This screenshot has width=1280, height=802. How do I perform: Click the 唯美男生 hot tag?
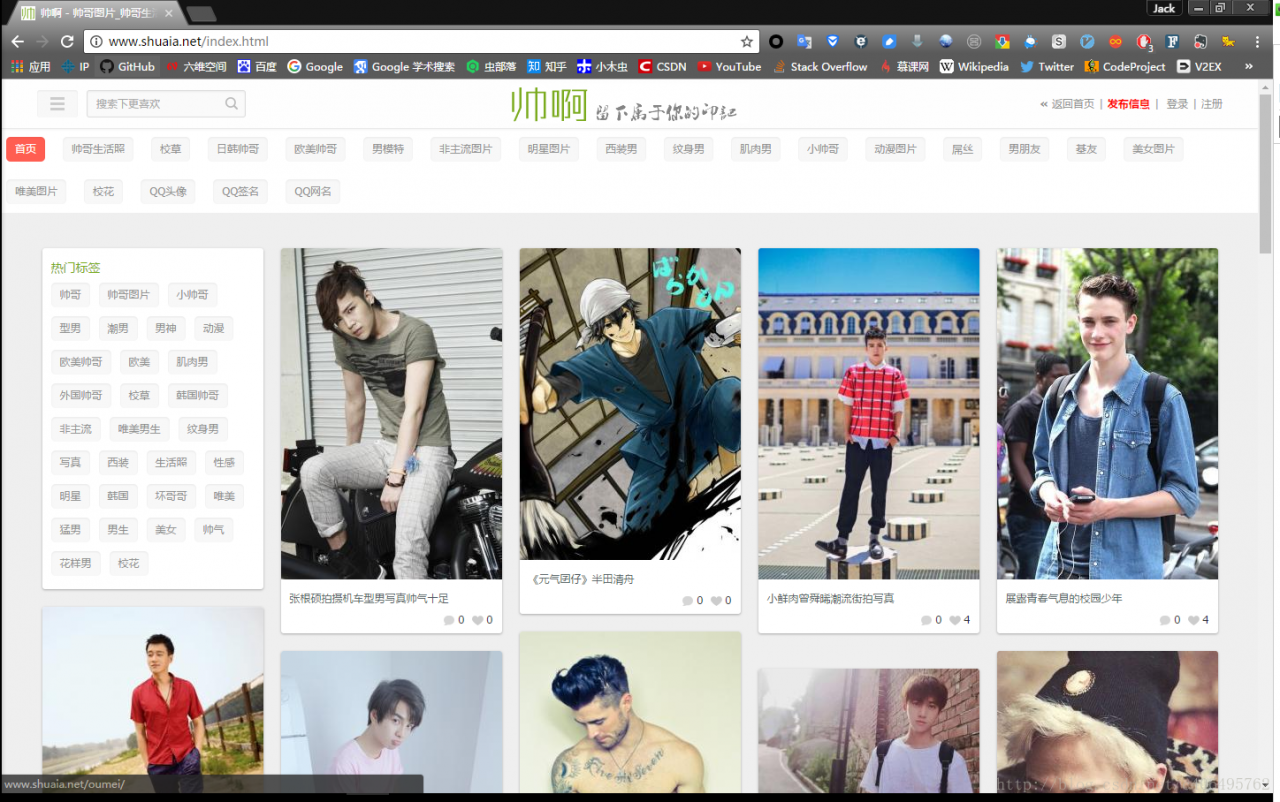pyautogui.click(x=139, y=429)
